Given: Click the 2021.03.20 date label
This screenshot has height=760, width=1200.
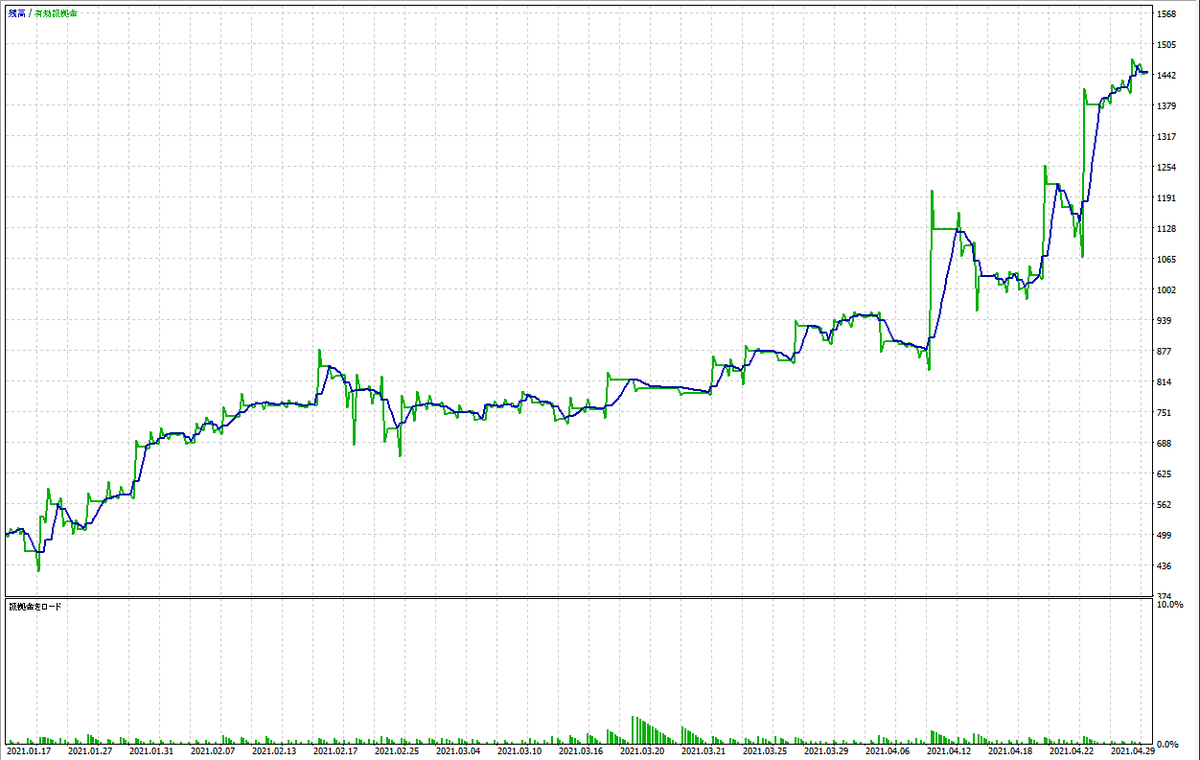Looking at the screenshot, I should [642, 750].
